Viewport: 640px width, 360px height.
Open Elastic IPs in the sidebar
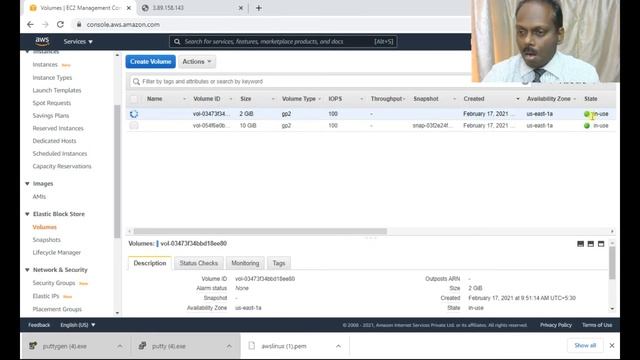(46, 296)
